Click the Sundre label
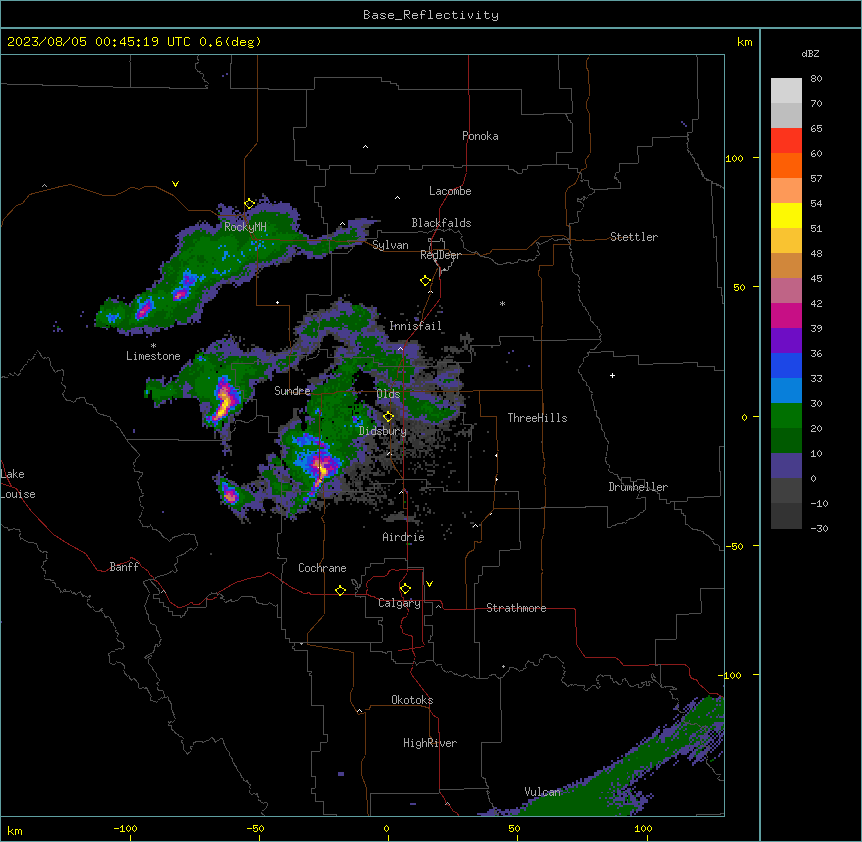The height and width of the screenshot is (842, 862). (x=292, y=391)
